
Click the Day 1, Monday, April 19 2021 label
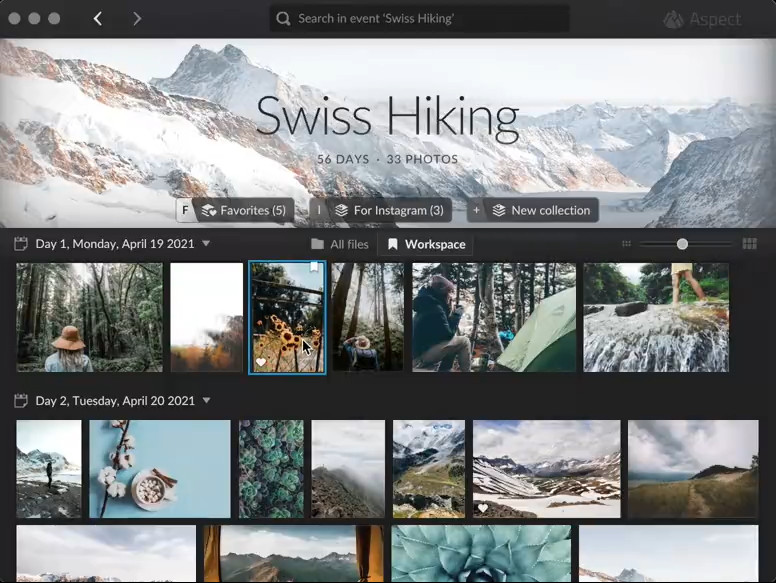(115, 243)
